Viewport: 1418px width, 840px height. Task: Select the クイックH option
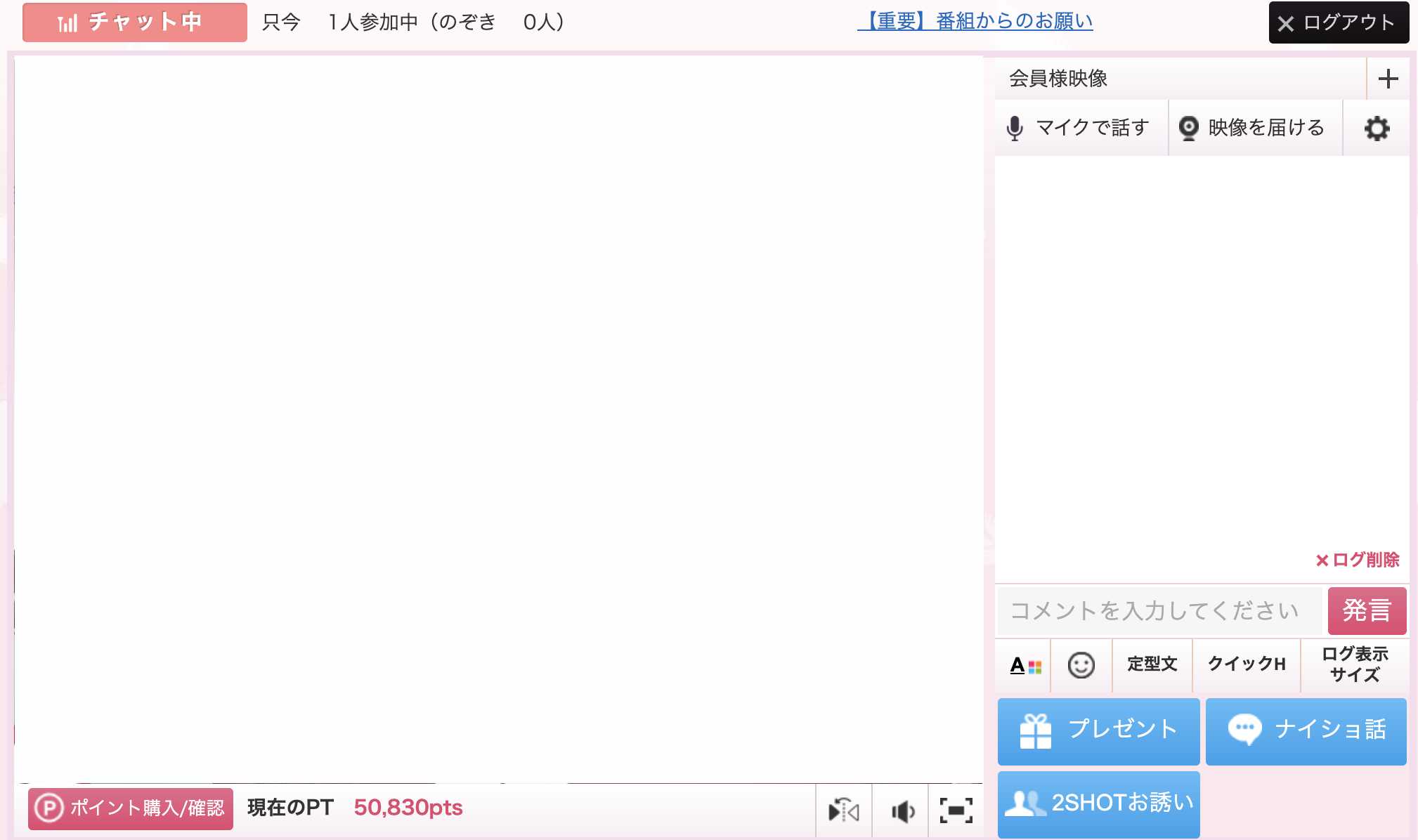[x=1246, y=665]
